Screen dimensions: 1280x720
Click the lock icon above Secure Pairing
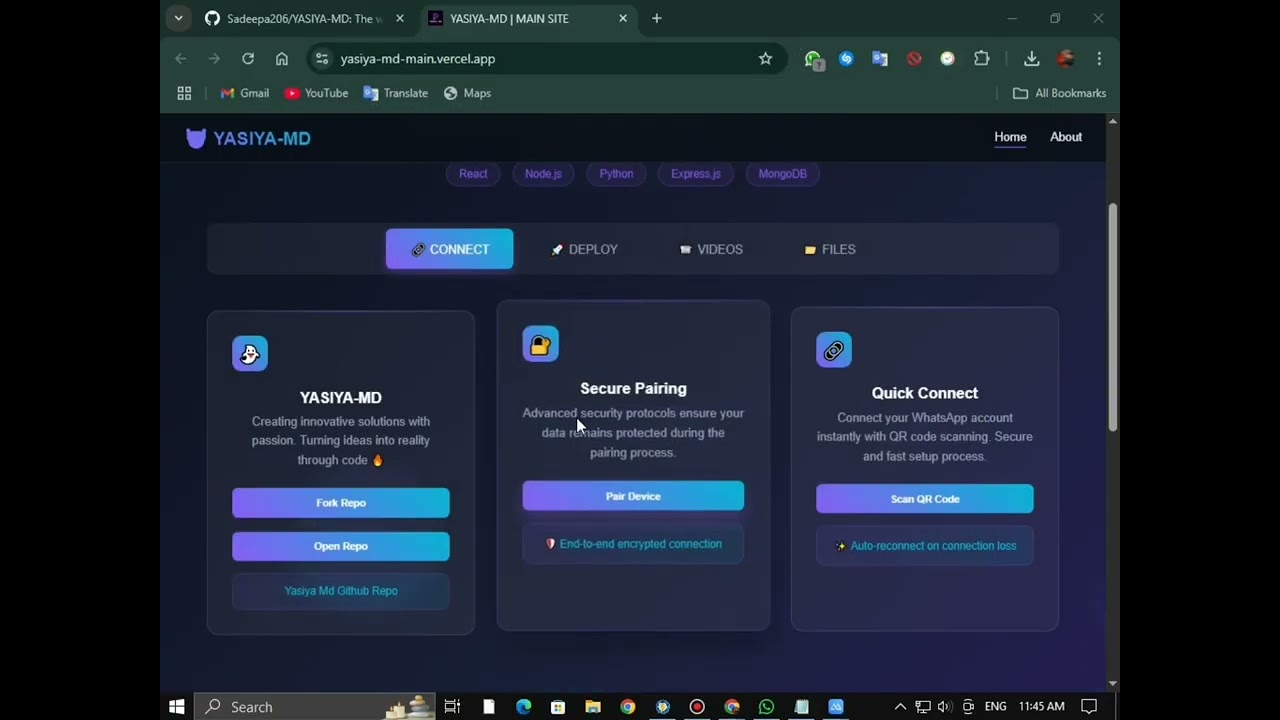pos(540,344)
